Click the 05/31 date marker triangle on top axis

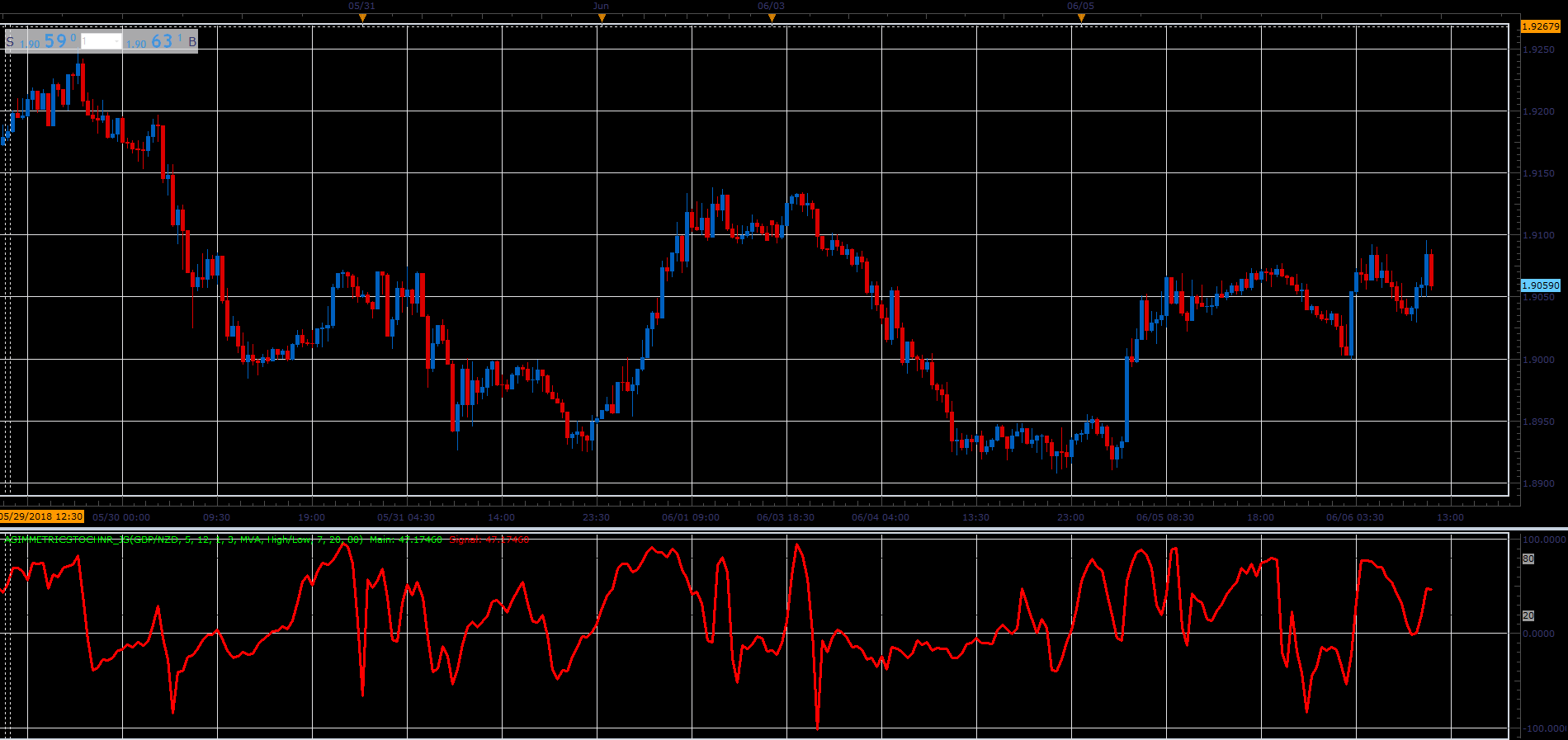click(x=362, y=17)
